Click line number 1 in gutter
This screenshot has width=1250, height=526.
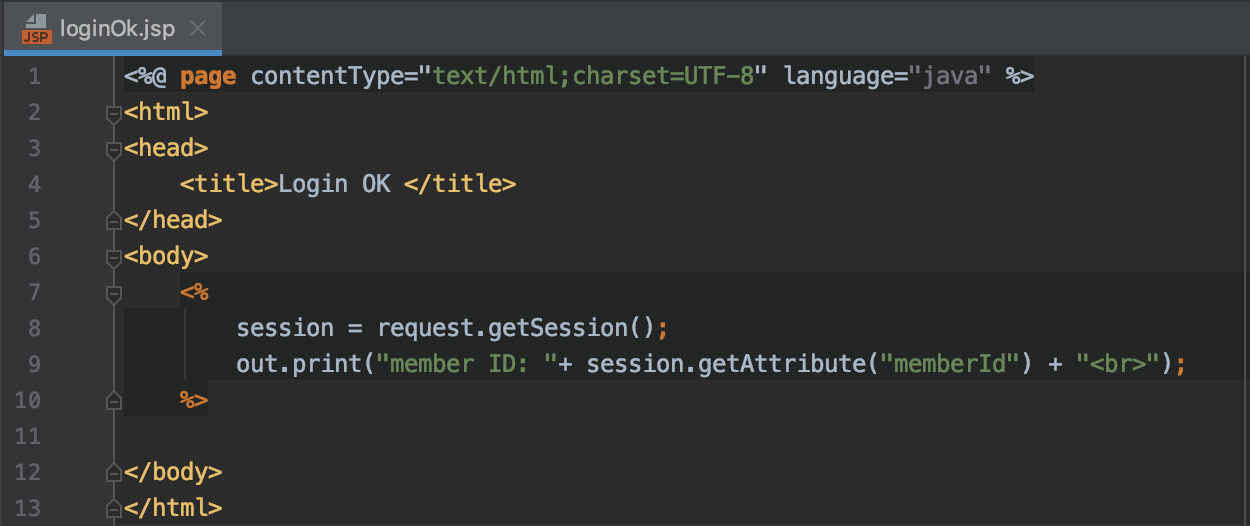[x=35, y=76]
